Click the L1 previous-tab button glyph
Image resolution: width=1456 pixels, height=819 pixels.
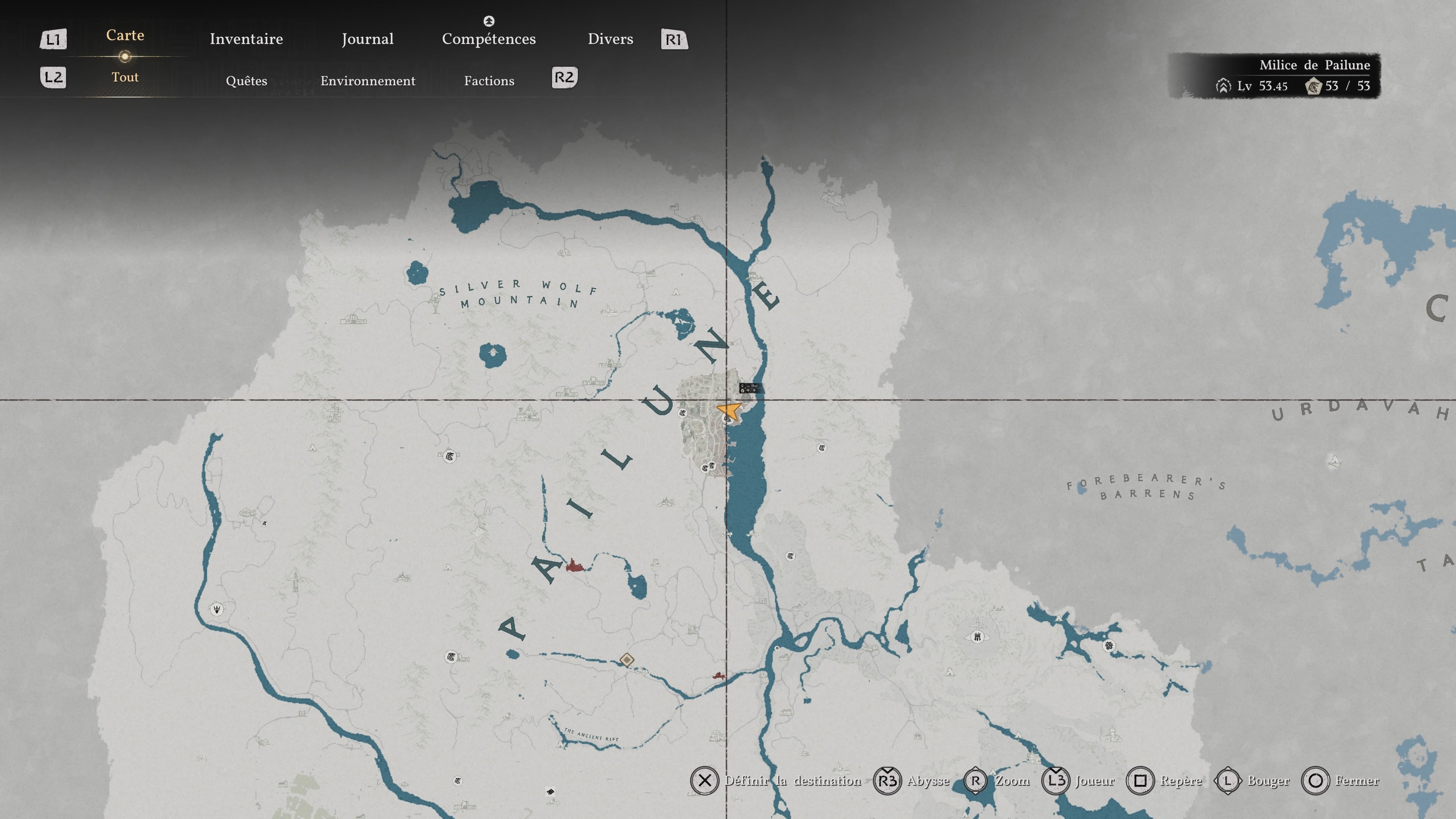pyautogui.click(x=53, y=39)
